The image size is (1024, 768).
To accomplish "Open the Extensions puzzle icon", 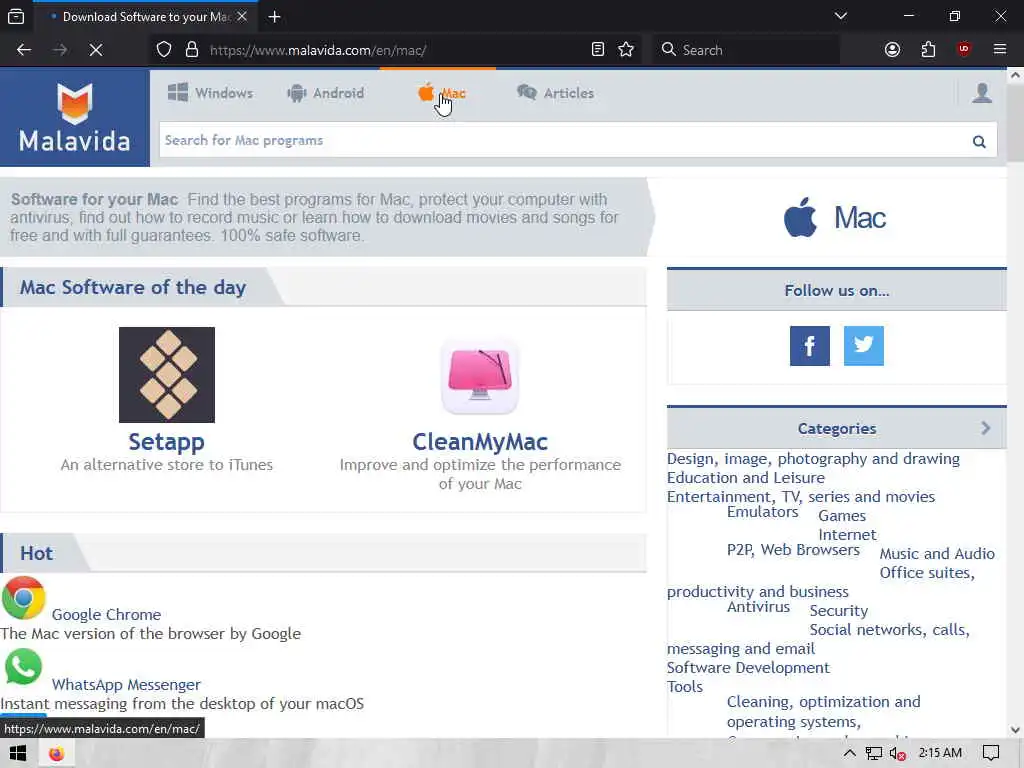I will (x=928, y=50).
